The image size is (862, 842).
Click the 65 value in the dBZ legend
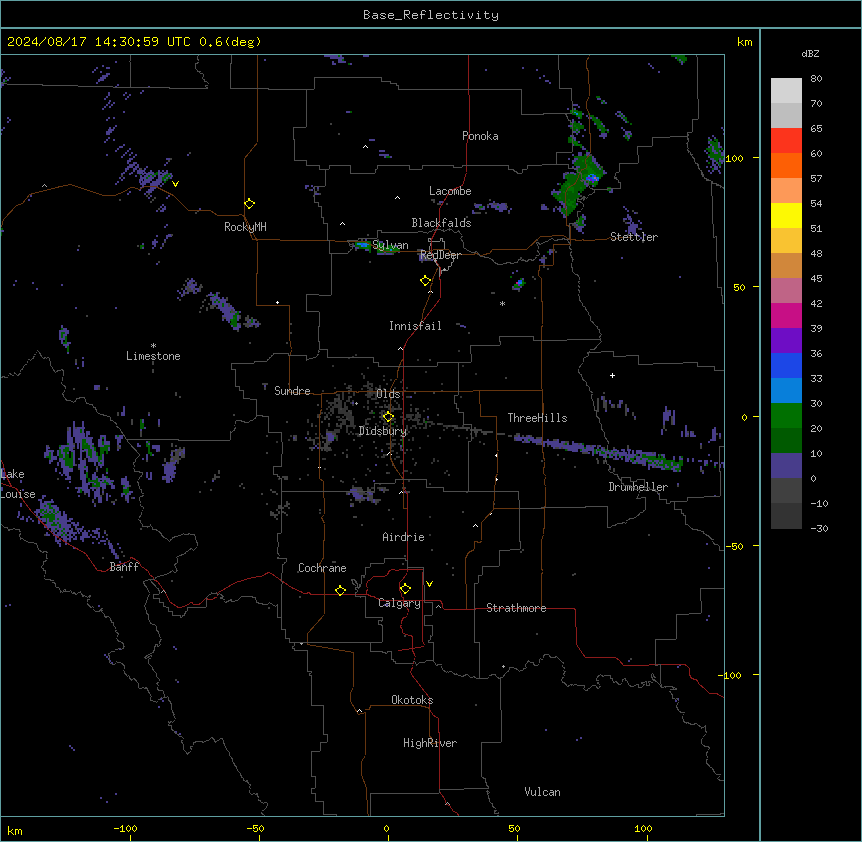(816, 129)
